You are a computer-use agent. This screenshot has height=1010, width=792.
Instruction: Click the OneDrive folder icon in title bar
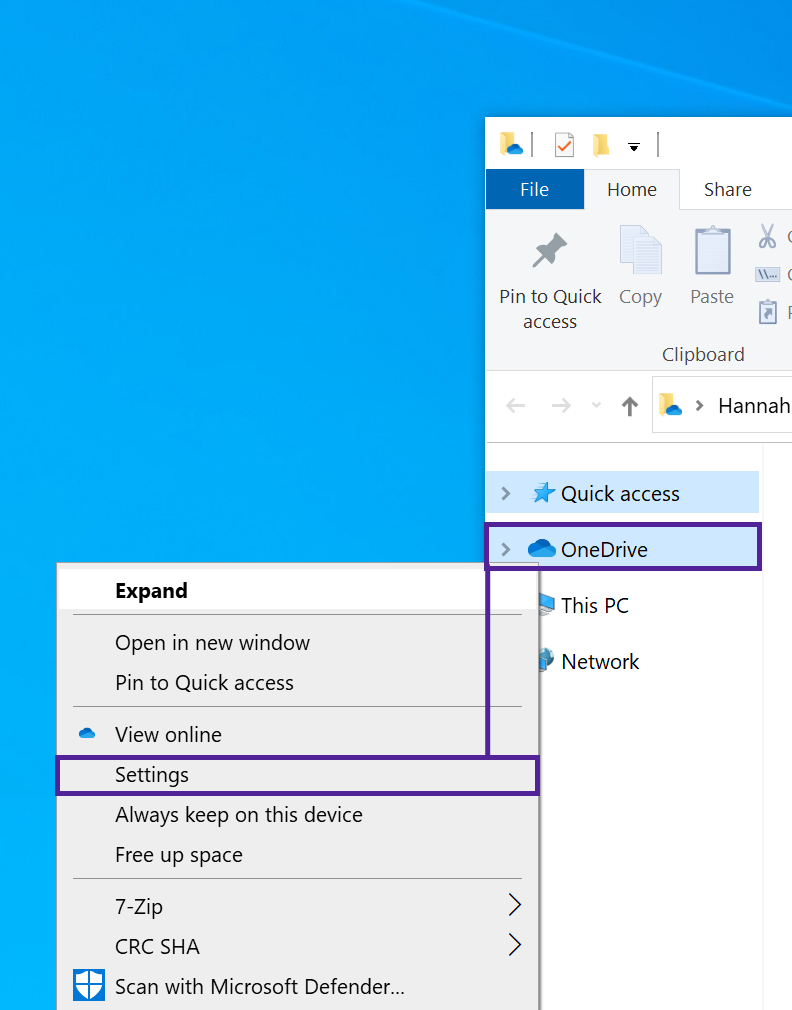(511, 144)
